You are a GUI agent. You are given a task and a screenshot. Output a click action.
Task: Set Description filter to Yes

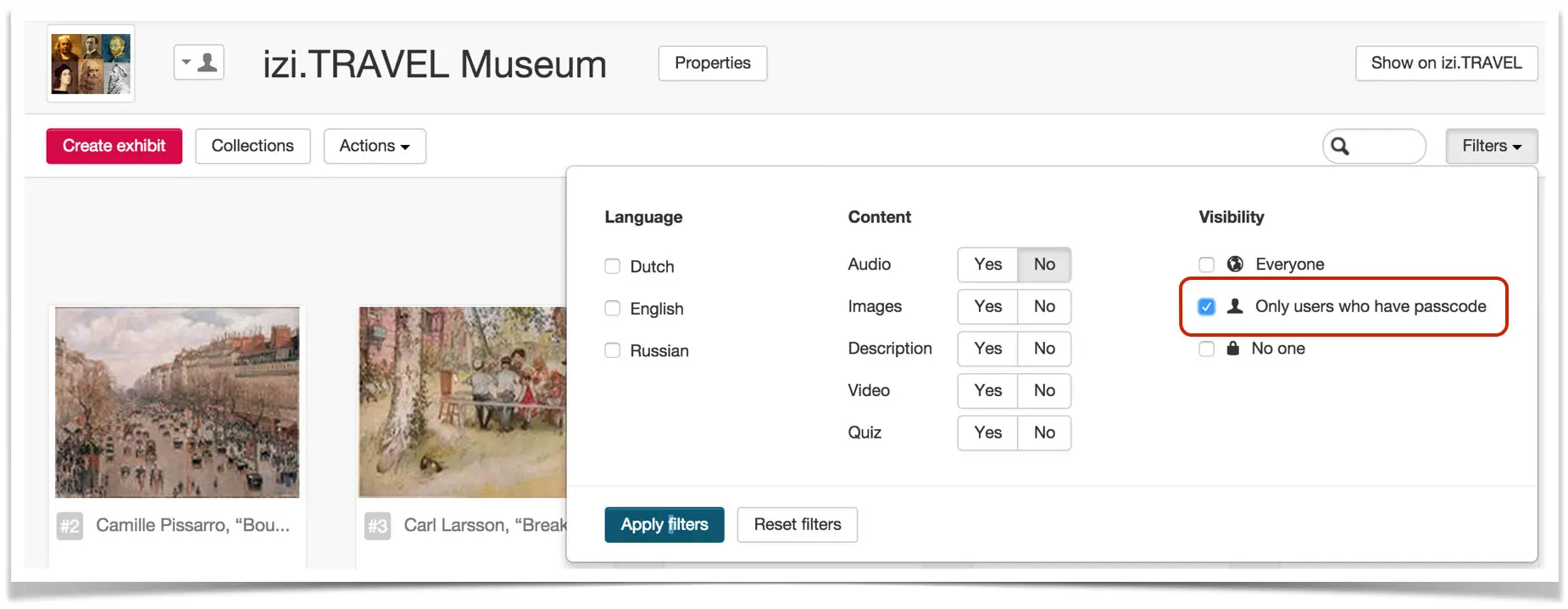tap(987, 349)
